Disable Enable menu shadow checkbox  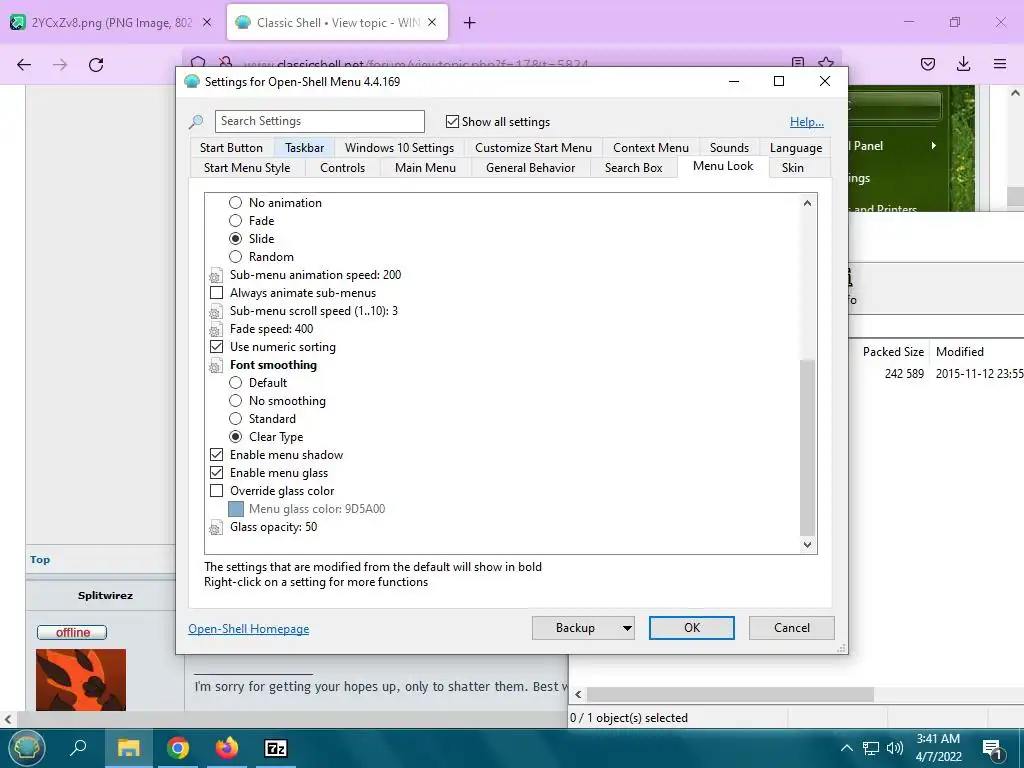point(216,455)
